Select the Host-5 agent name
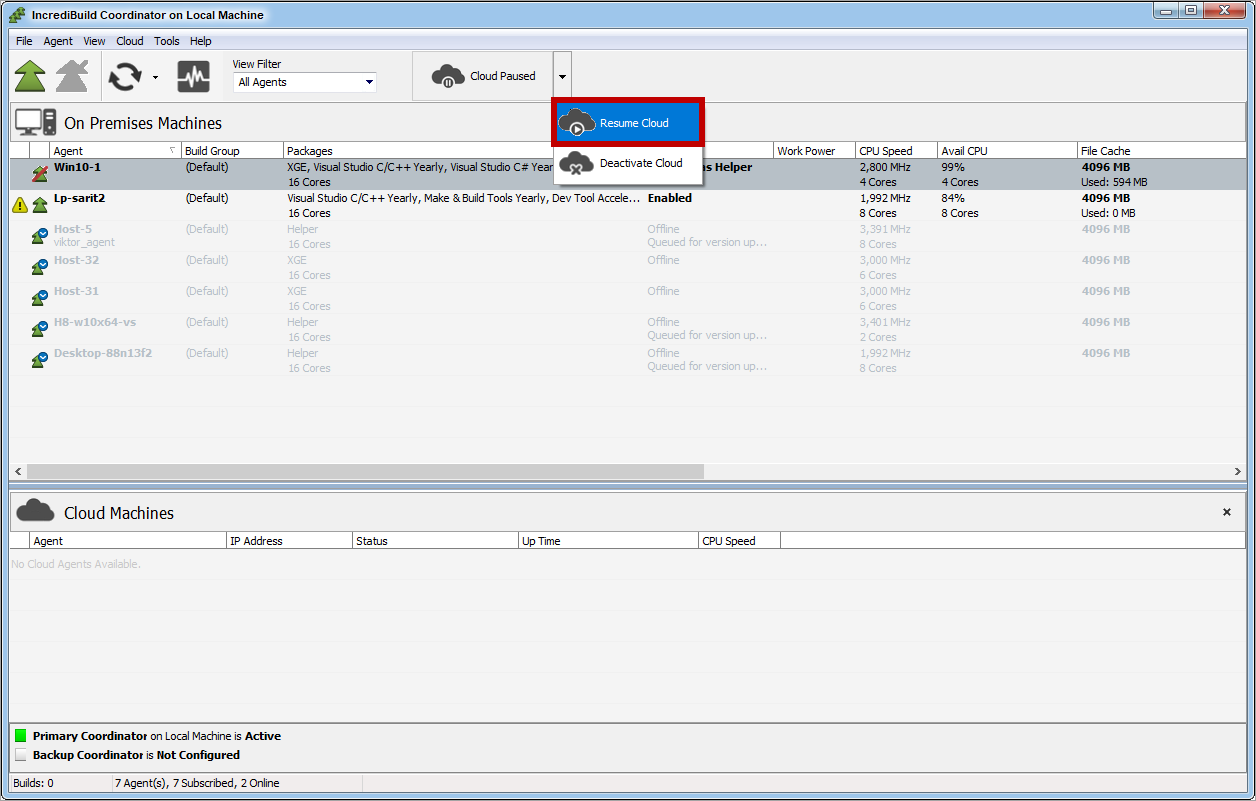 click(x=73, y=229)
